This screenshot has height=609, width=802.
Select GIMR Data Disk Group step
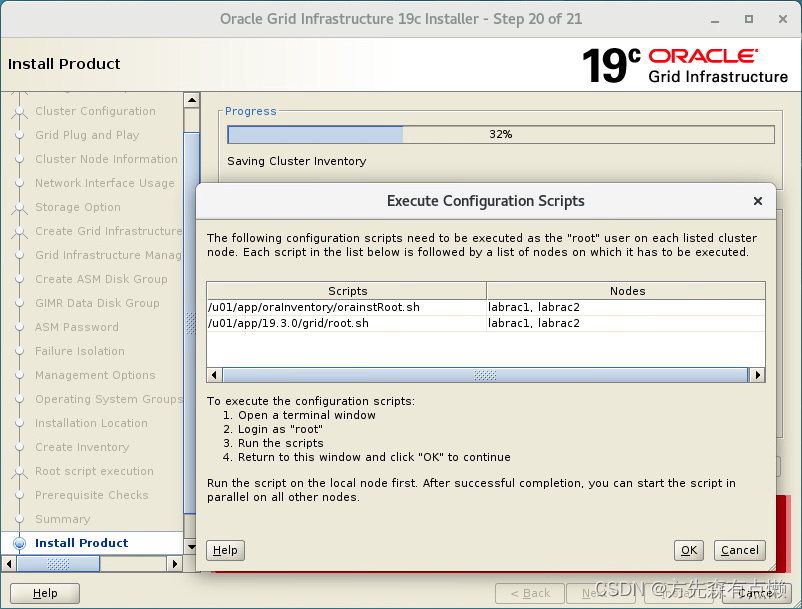[x=97, y=303]
